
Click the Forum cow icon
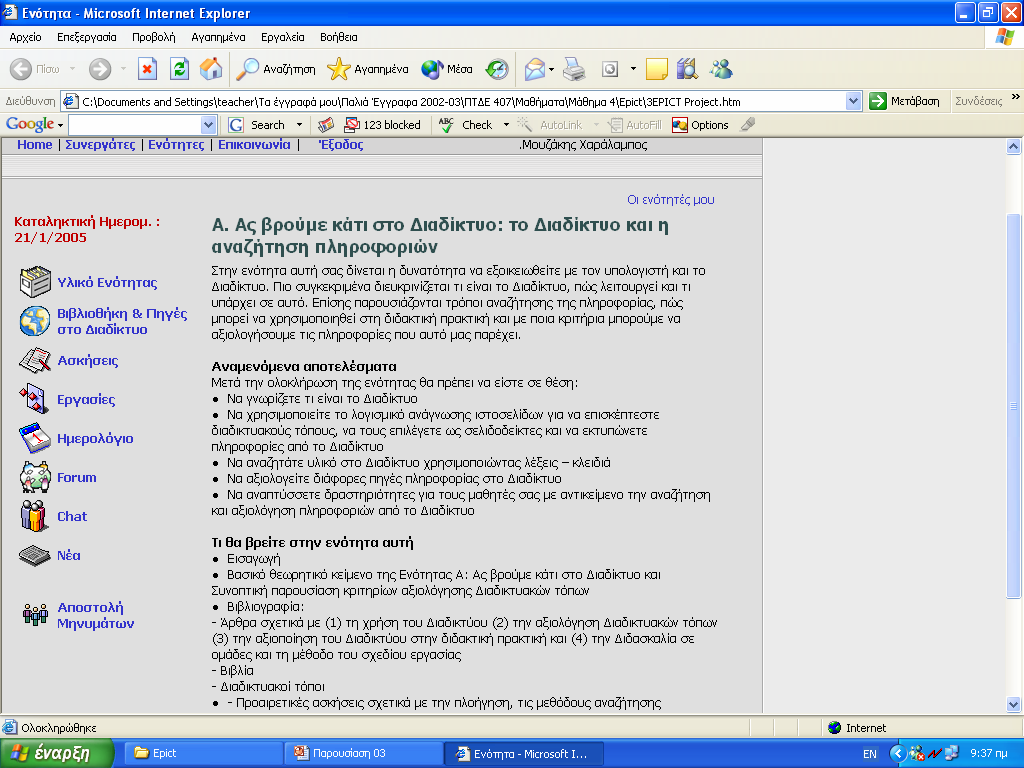35,477
